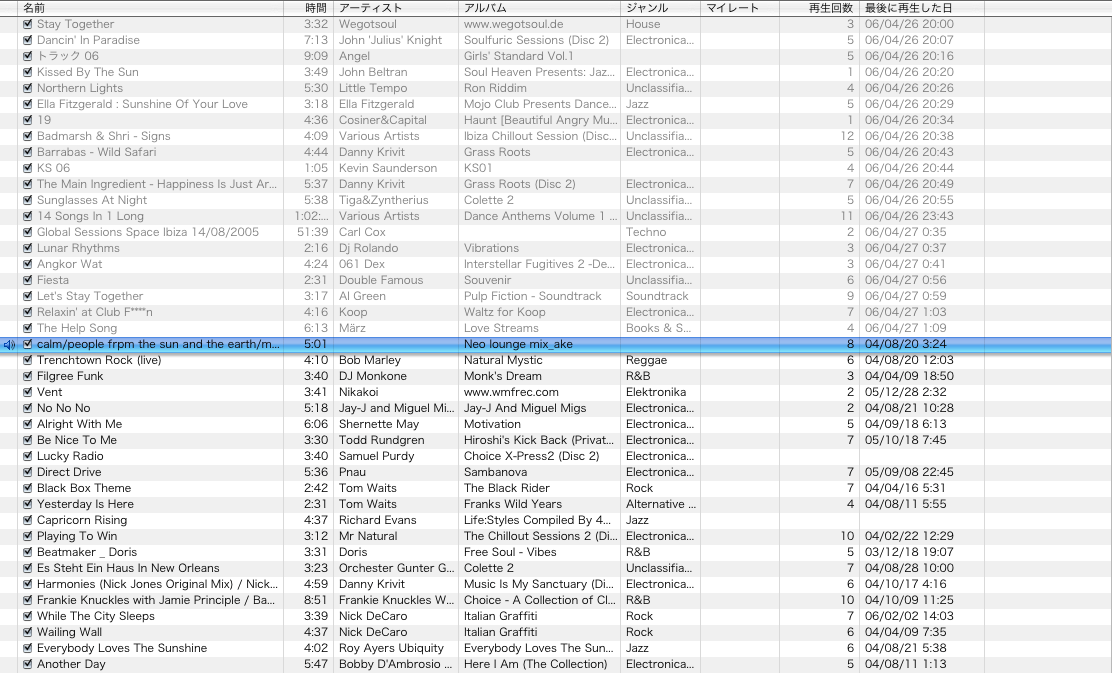Select While The City Sleeps track

(x=96, y=616)
